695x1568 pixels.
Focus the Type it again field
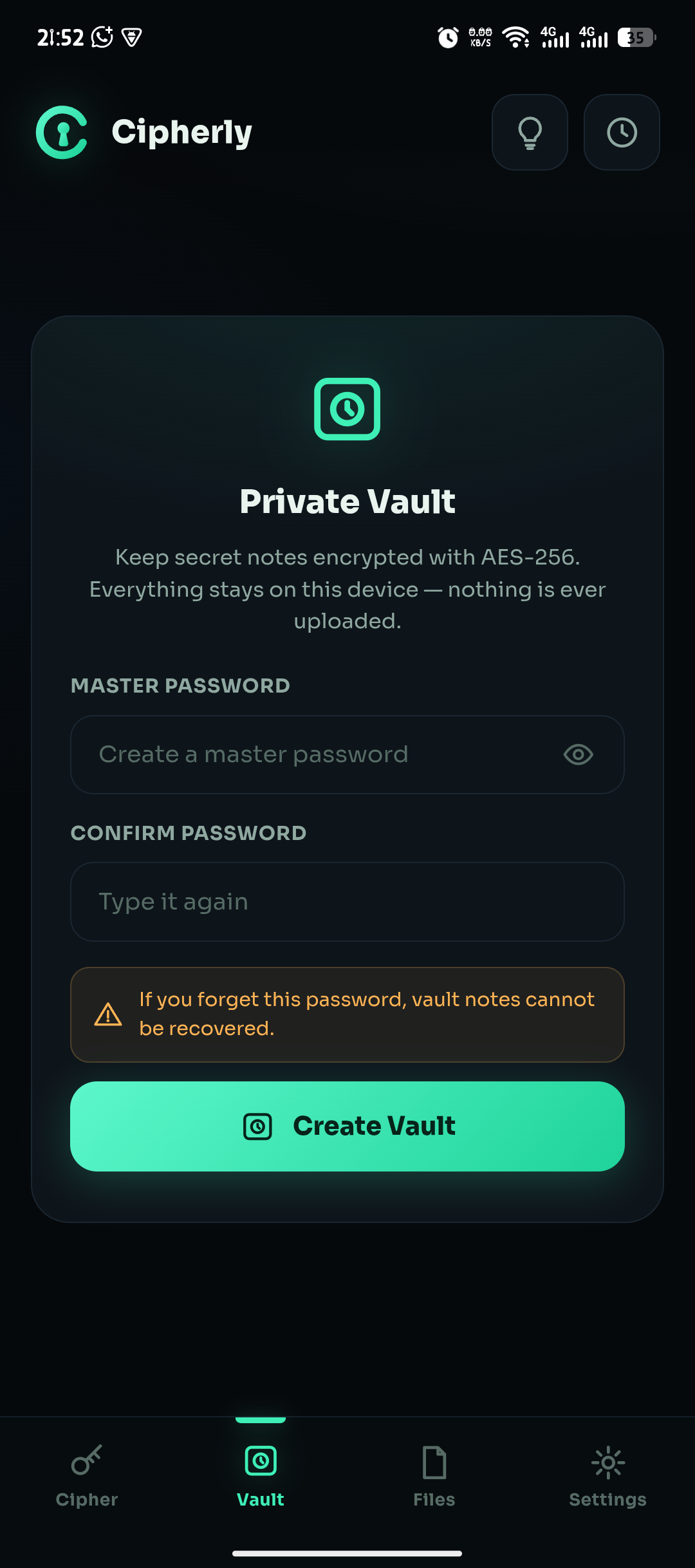tap(347, 902)
